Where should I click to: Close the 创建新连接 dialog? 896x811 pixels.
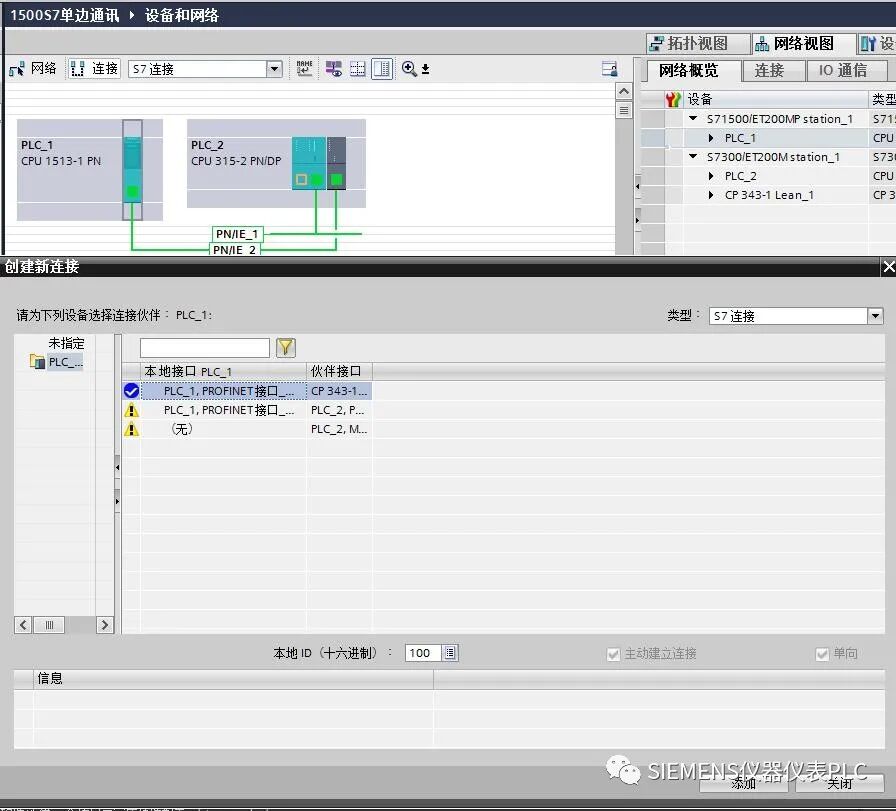[x=888, y=267]
